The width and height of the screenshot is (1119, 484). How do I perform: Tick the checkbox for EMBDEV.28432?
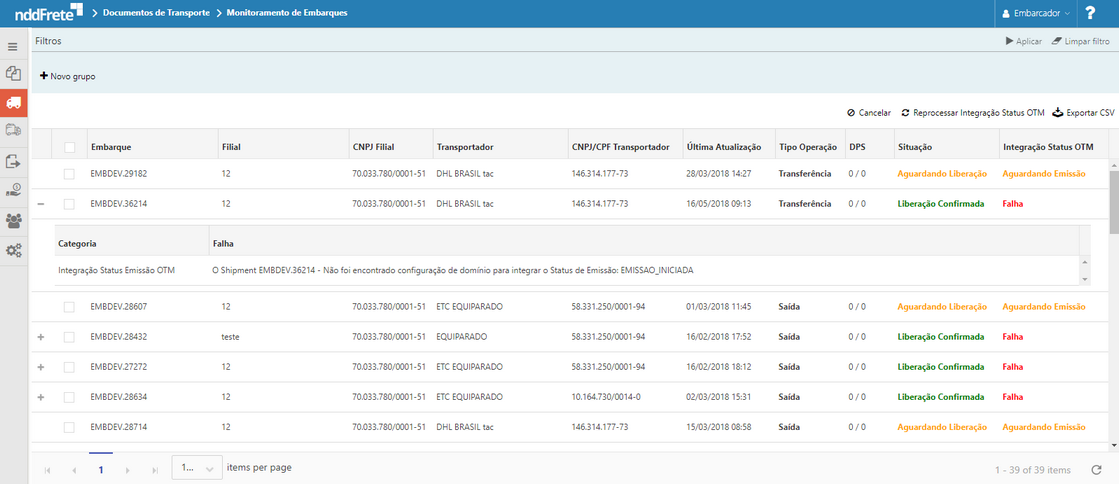point(69,337)
